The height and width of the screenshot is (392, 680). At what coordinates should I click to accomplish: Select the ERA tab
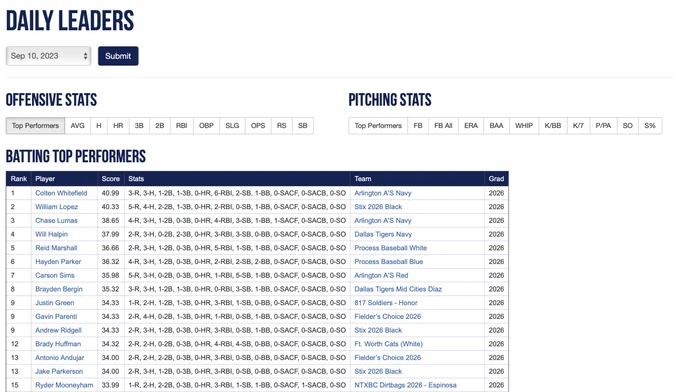471,126
